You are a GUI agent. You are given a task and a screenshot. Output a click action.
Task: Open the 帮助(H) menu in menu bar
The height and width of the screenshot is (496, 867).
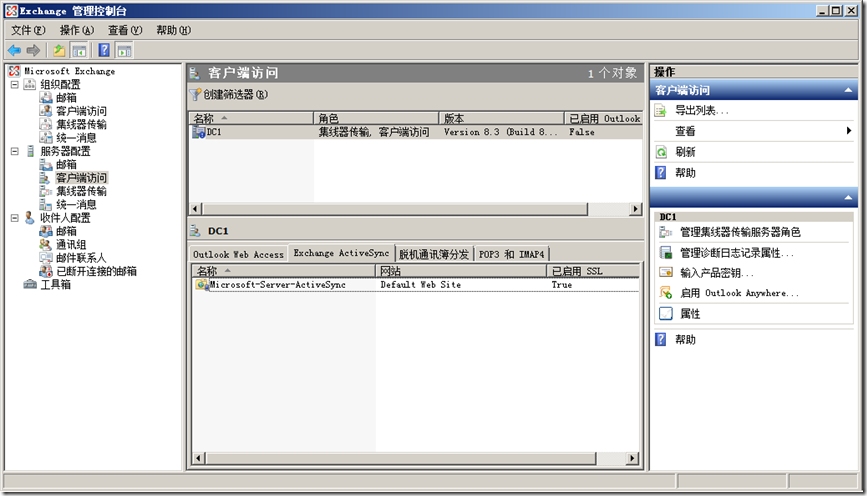[x=174, y=30]
